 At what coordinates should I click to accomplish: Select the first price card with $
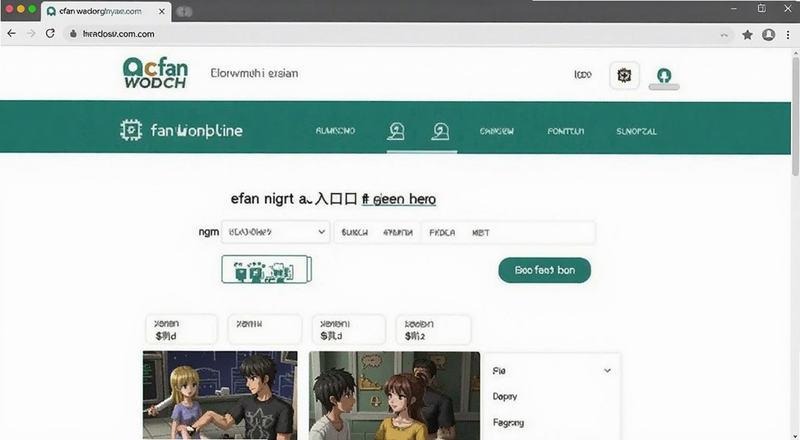182,329
